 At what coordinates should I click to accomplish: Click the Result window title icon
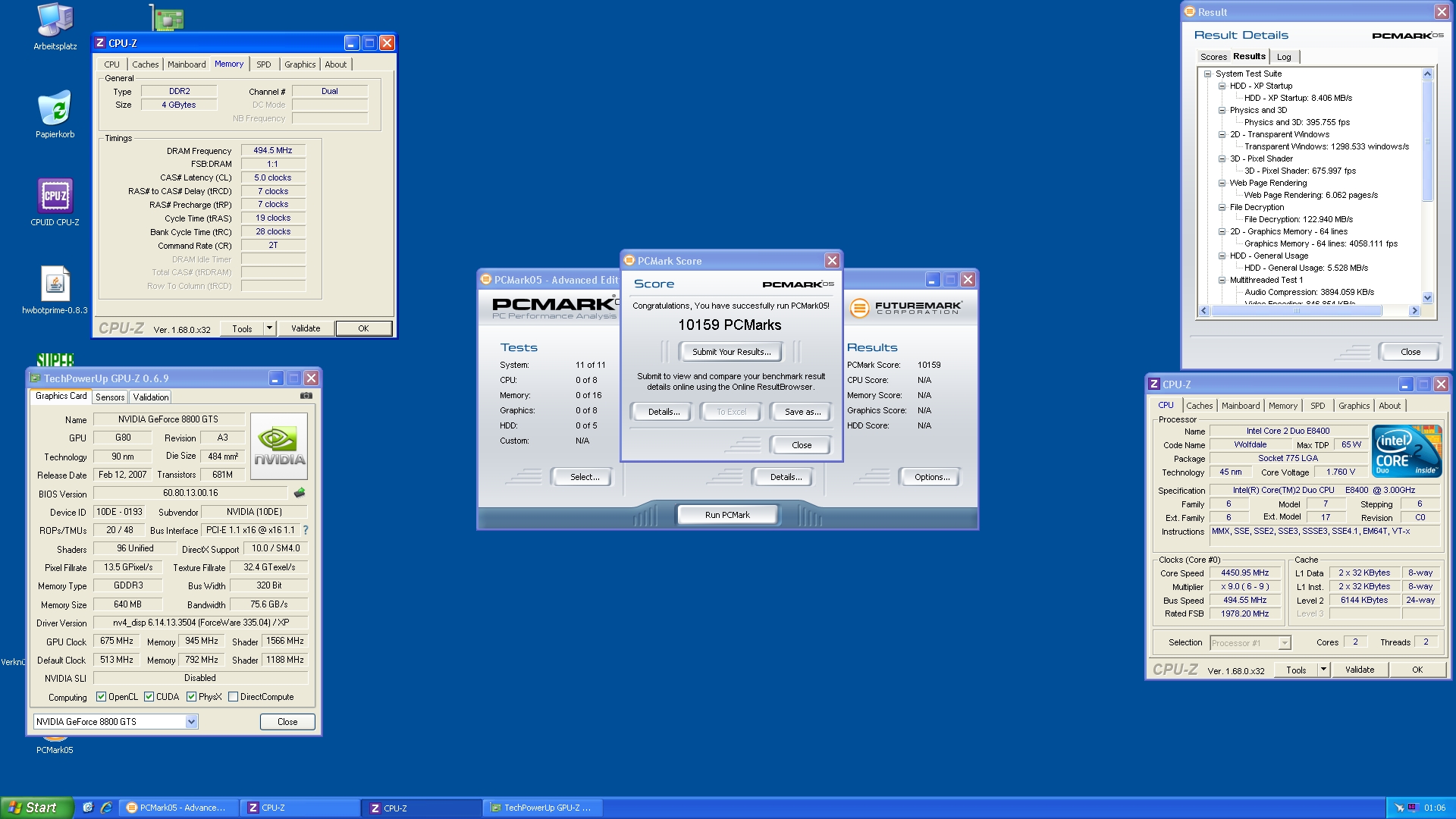pos(1190,12)
